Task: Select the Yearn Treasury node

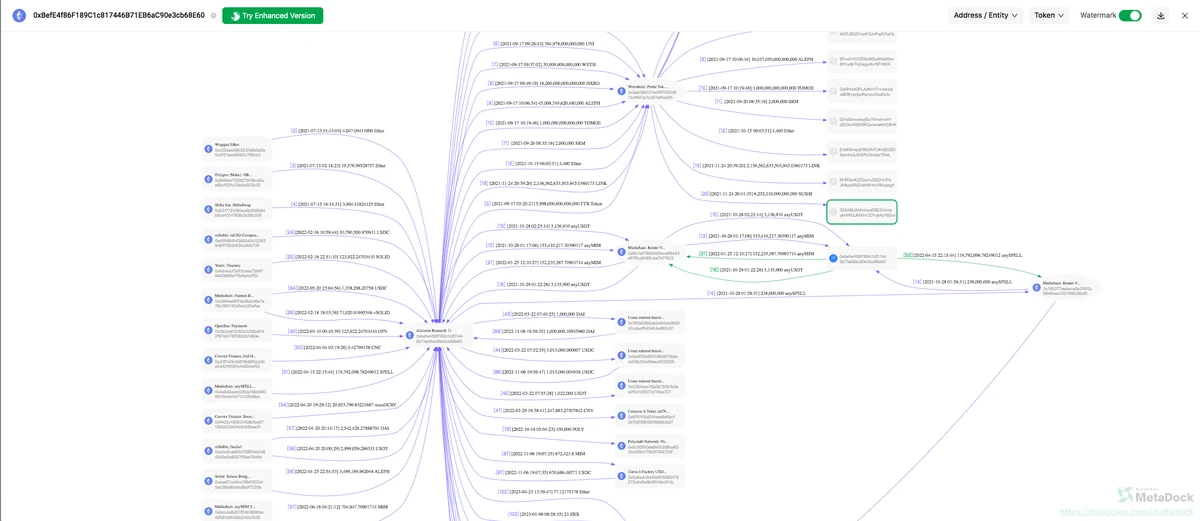Action: [x=236, y=270]
